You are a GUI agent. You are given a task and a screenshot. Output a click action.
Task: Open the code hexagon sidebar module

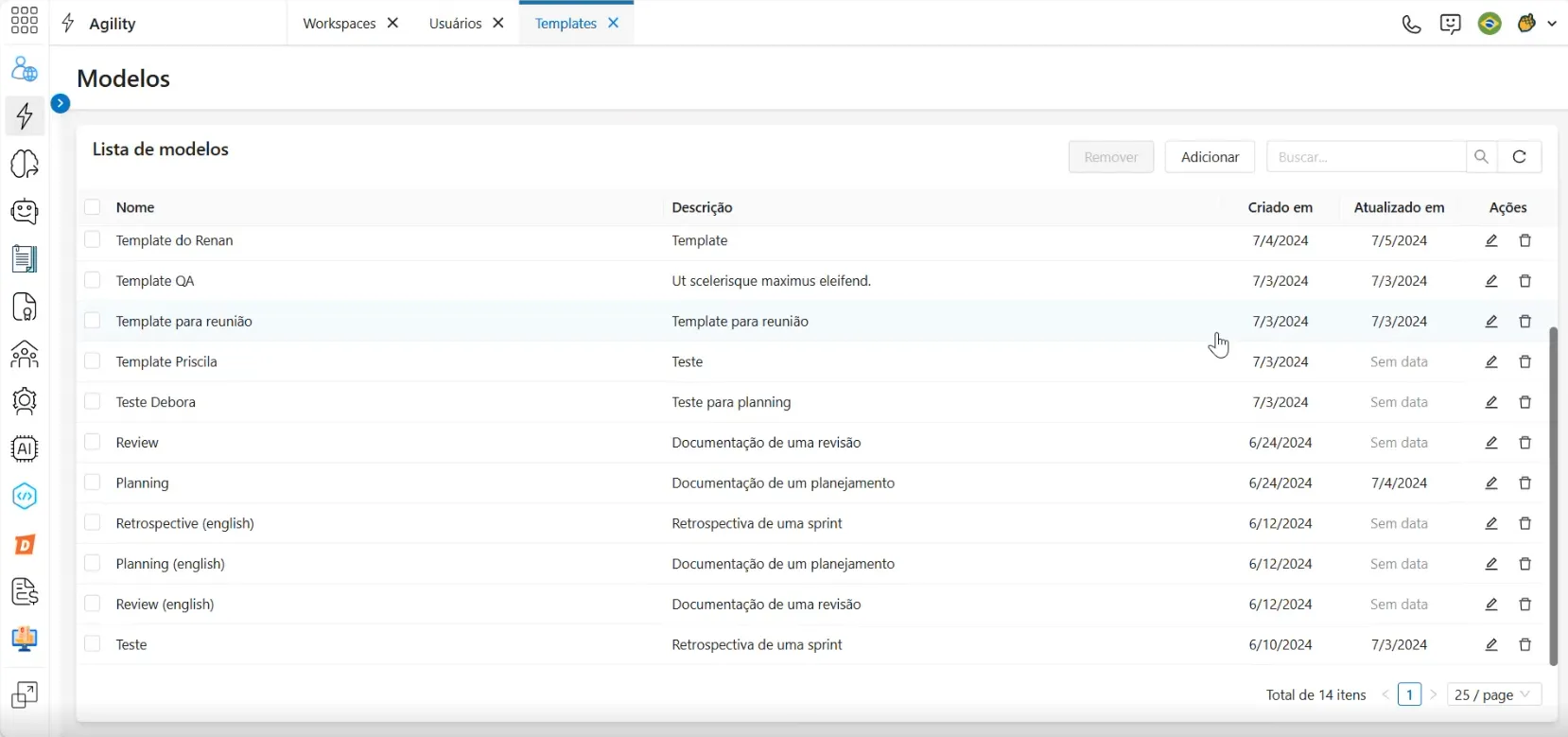pyautogui.click(x=25, y=496)
